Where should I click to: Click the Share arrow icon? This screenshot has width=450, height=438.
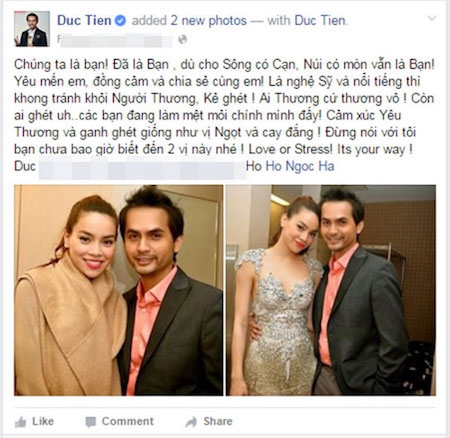point(191,422)
